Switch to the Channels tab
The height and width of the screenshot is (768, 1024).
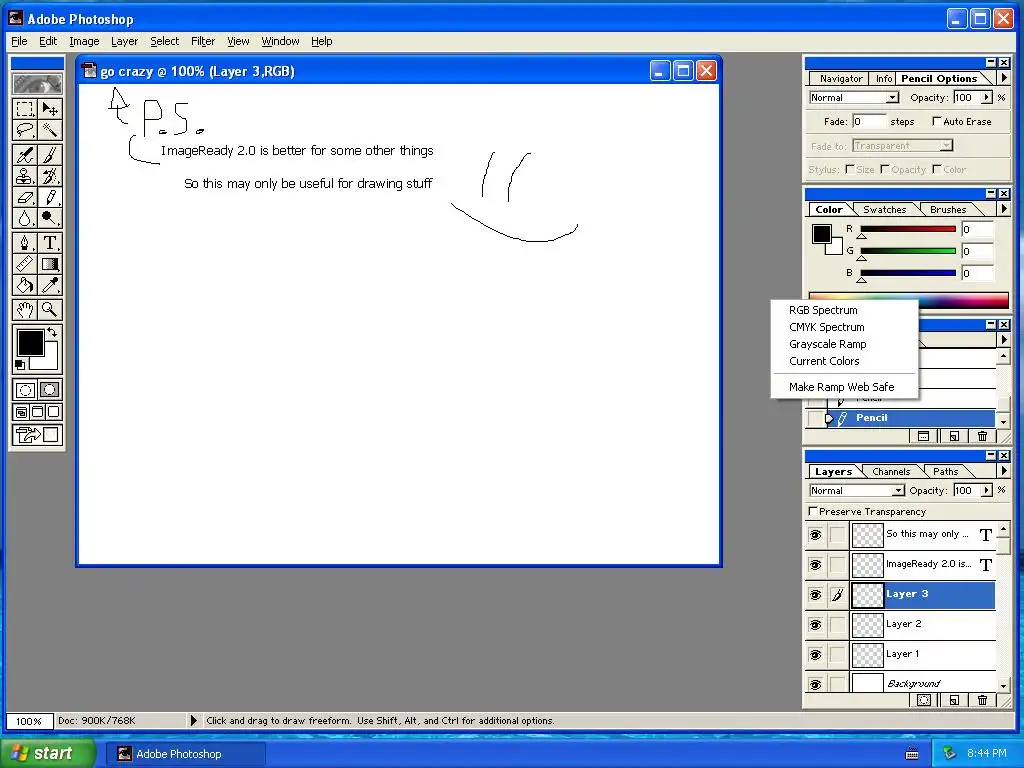coord(891,472)
